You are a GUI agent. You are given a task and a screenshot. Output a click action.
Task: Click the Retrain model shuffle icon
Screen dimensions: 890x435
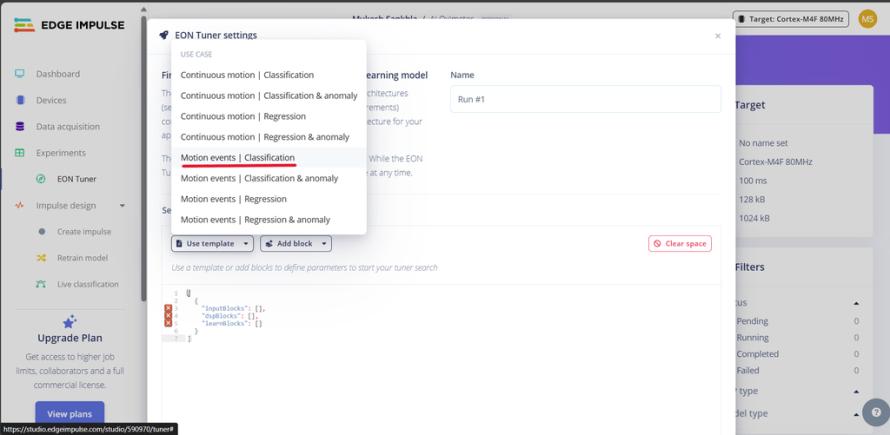pyautogui.click(x=41, y=258)
